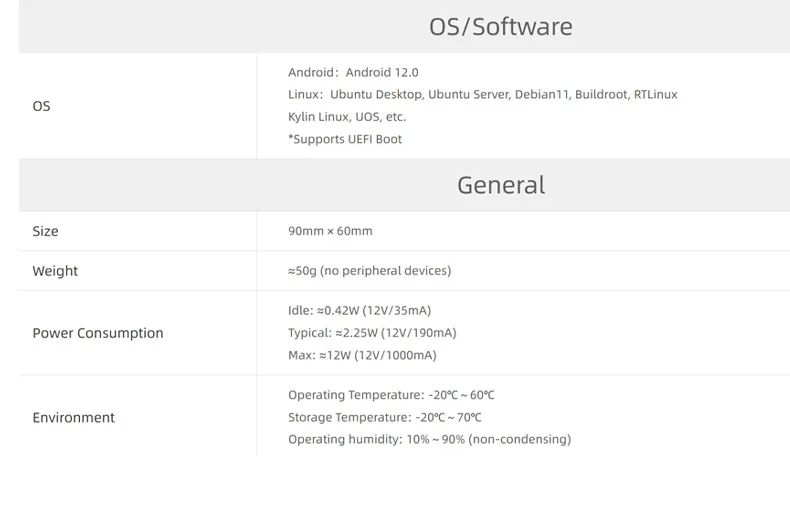Click the Supports UEFI Boot note
The image size is (790, 517).
(345, 139)
